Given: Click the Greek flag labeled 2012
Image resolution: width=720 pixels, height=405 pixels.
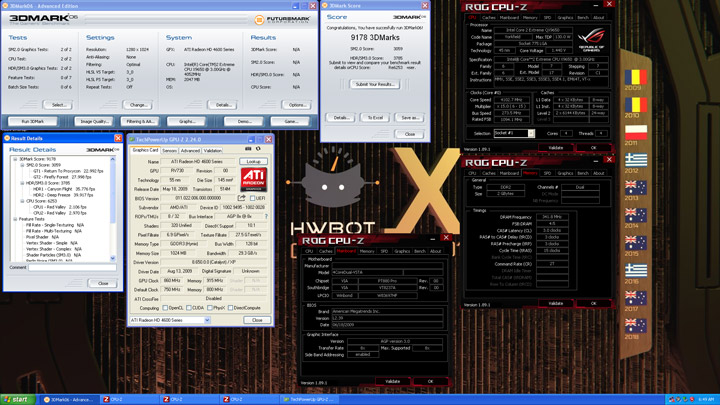Looking at the screenshot, I should tap(636, 160).
